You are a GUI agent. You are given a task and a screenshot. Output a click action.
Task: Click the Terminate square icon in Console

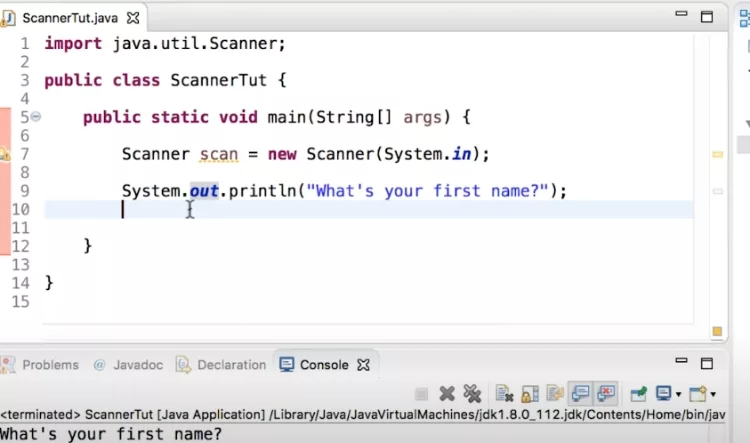(x=422, y=394)
